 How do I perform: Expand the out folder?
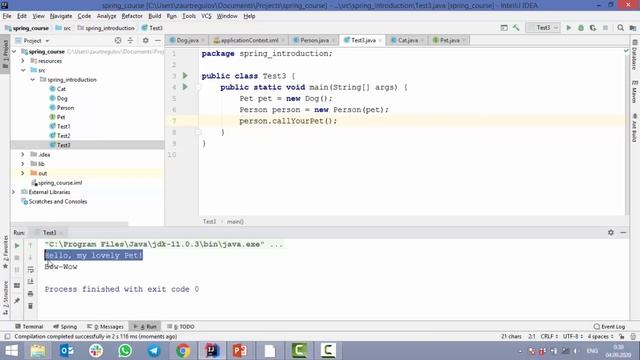point(23,173)
